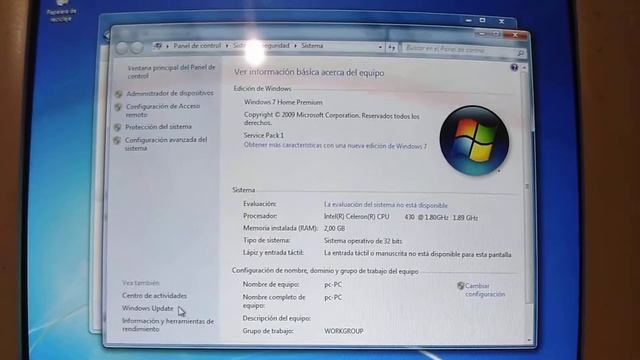Click the help question mark icon
640x360 pixels.
coord(514,67)
